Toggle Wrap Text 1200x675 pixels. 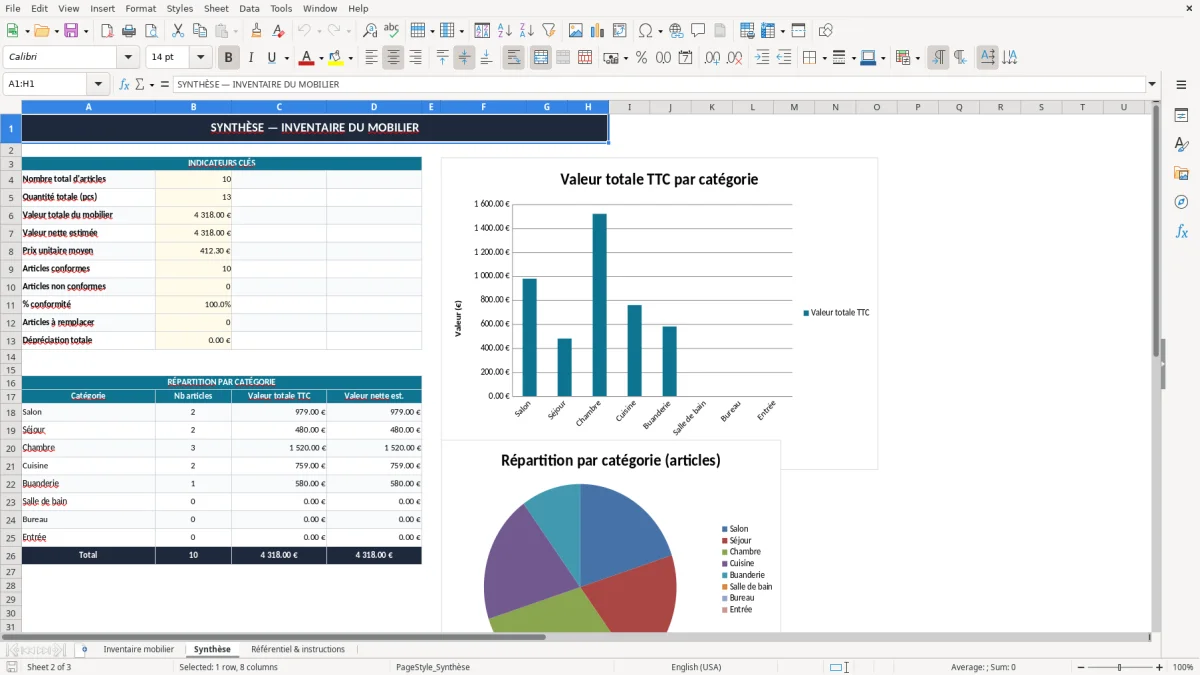514,58
